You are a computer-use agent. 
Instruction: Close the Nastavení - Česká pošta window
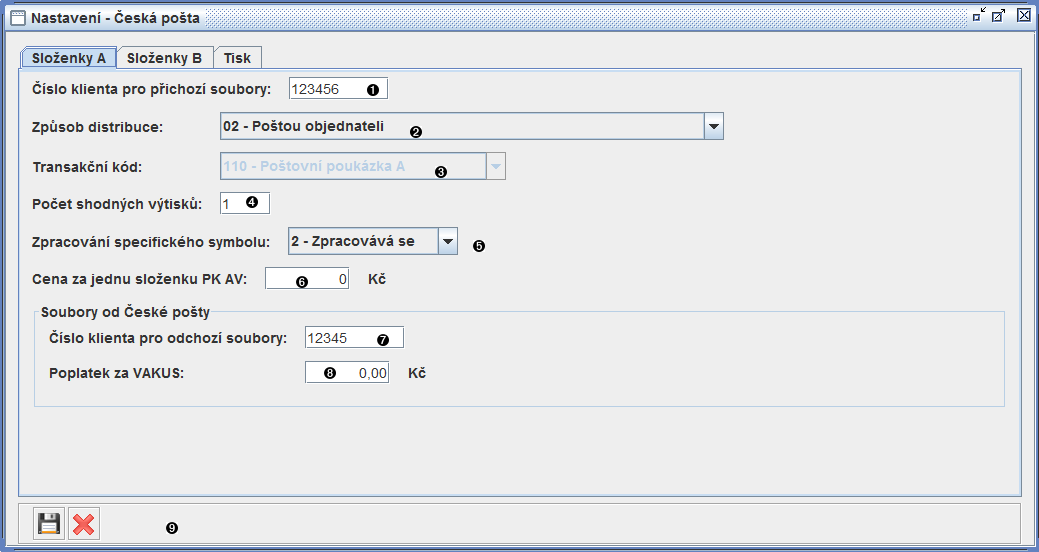[1023, 15]
